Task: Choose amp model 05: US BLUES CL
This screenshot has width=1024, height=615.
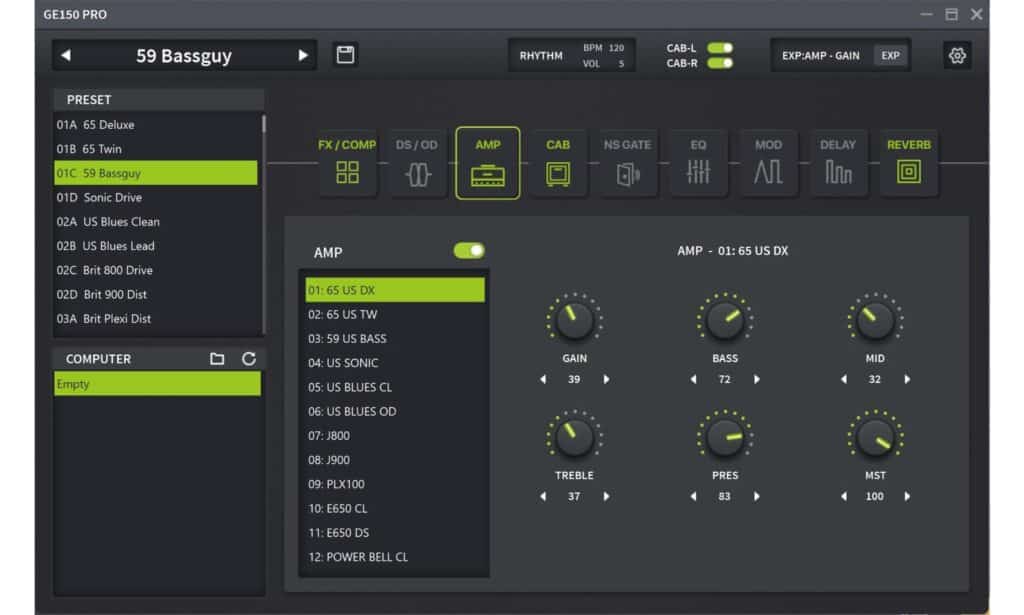Action: pos(395,387)
